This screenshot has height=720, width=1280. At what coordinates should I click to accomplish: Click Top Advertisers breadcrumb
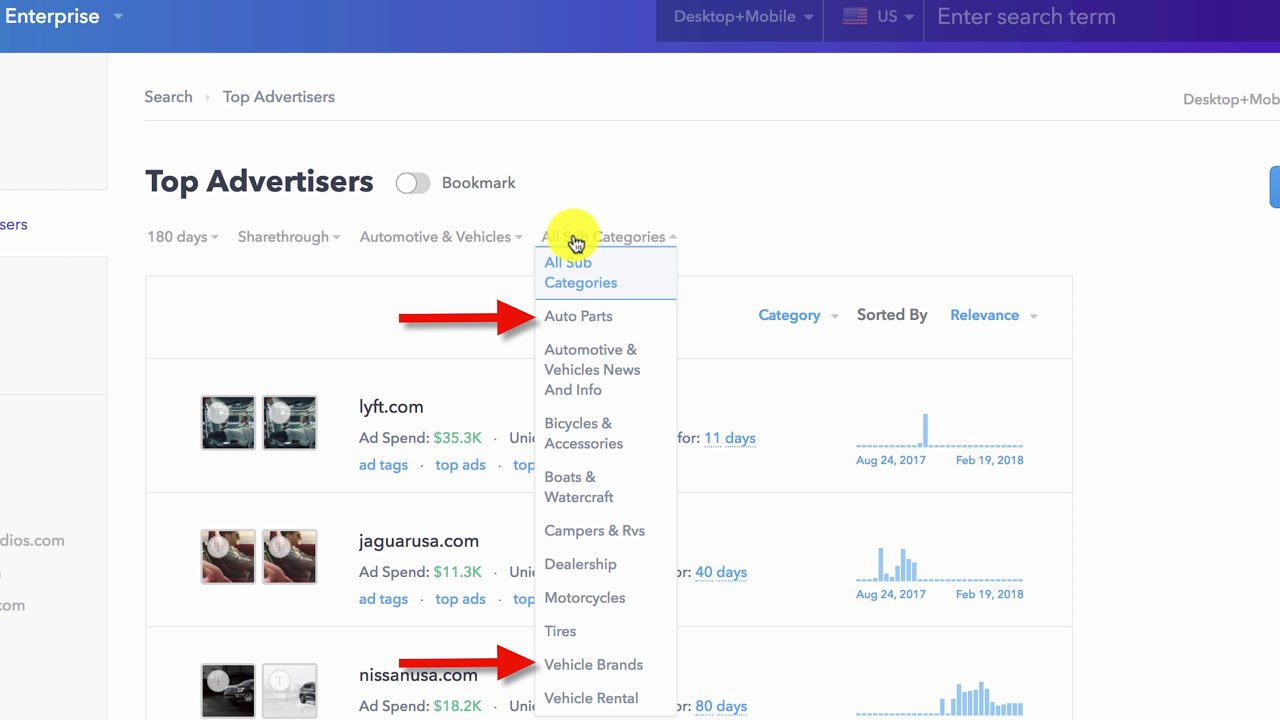tap(279, 97)
